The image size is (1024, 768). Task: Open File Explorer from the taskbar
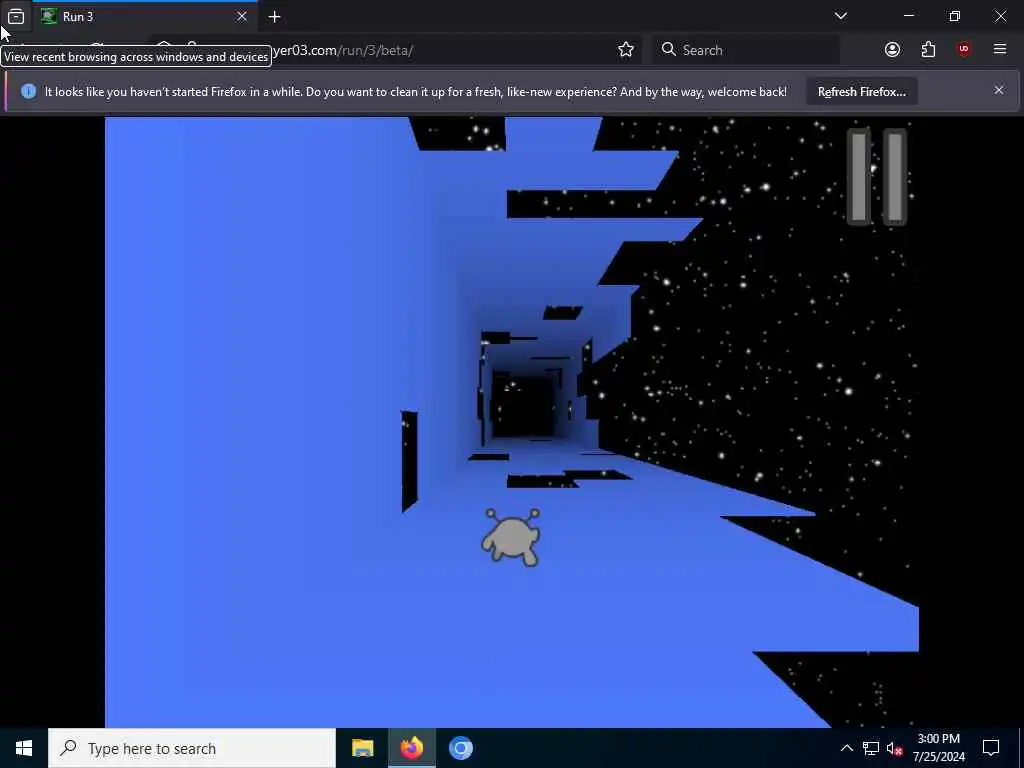[362, 748]
